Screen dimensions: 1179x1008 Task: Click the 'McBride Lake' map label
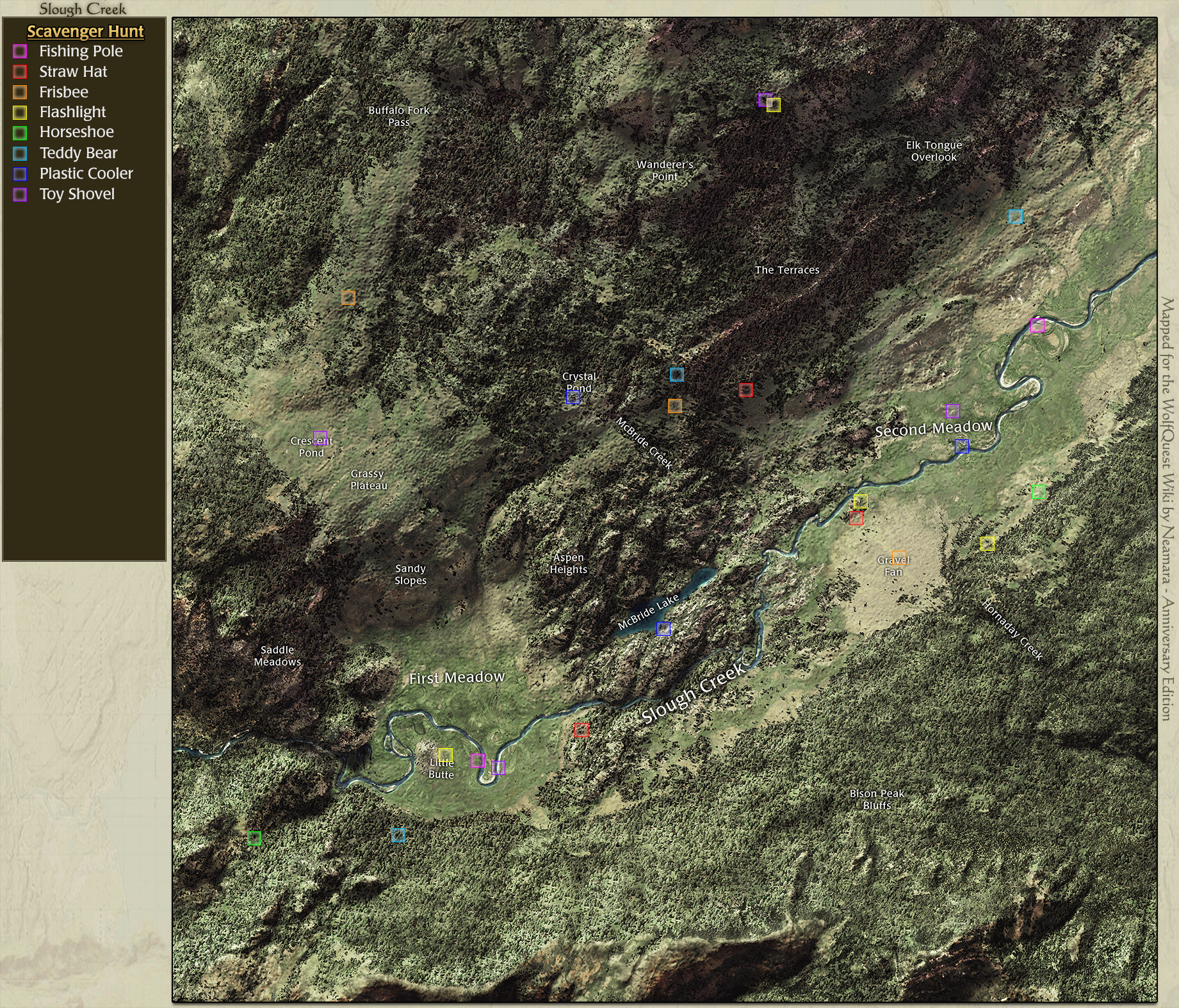pyautogui.click(x=648, y=612)
